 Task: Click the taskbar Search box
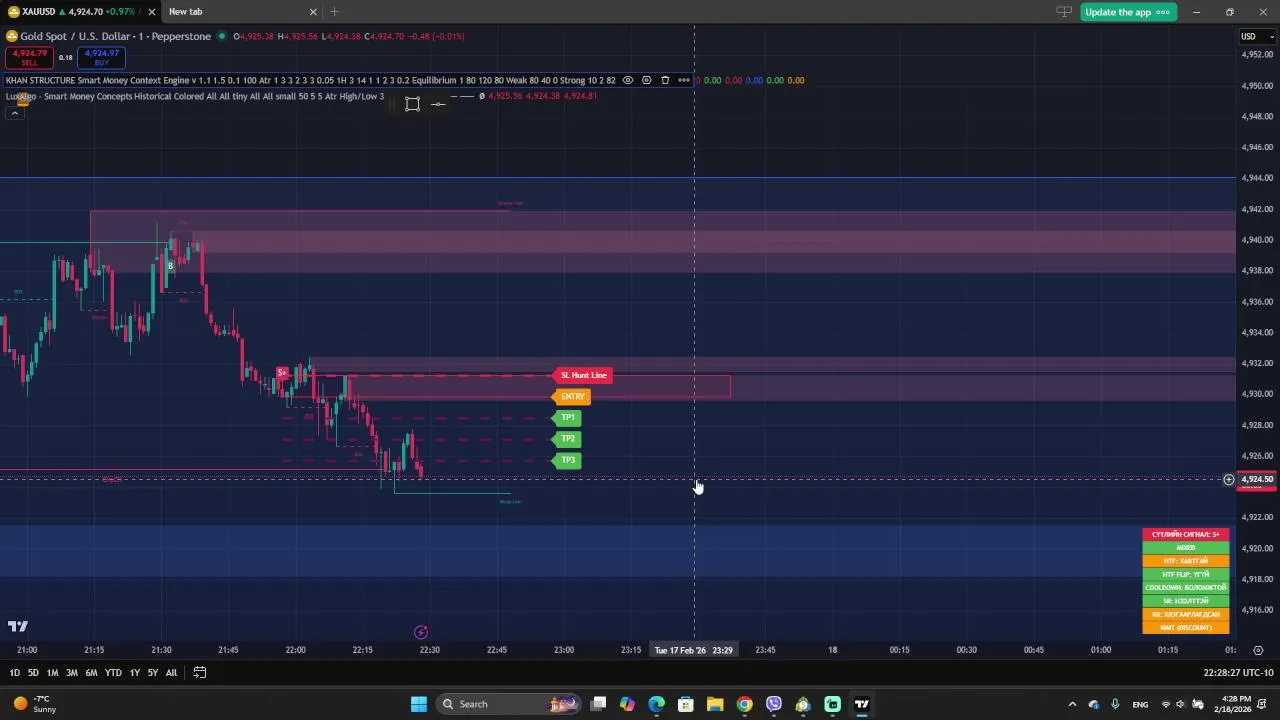click(x=508, y=704)
